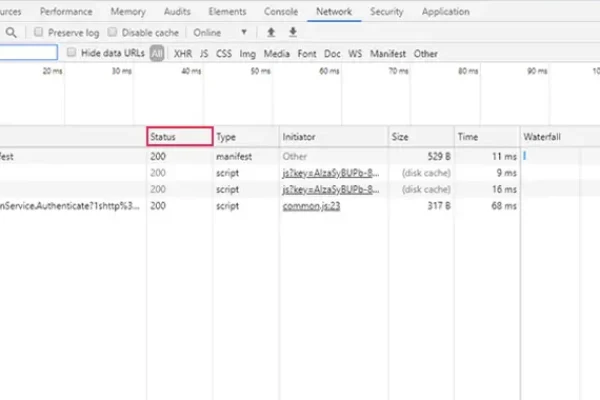Tick the Disable cache checkbox

click(x=113, y=32)
